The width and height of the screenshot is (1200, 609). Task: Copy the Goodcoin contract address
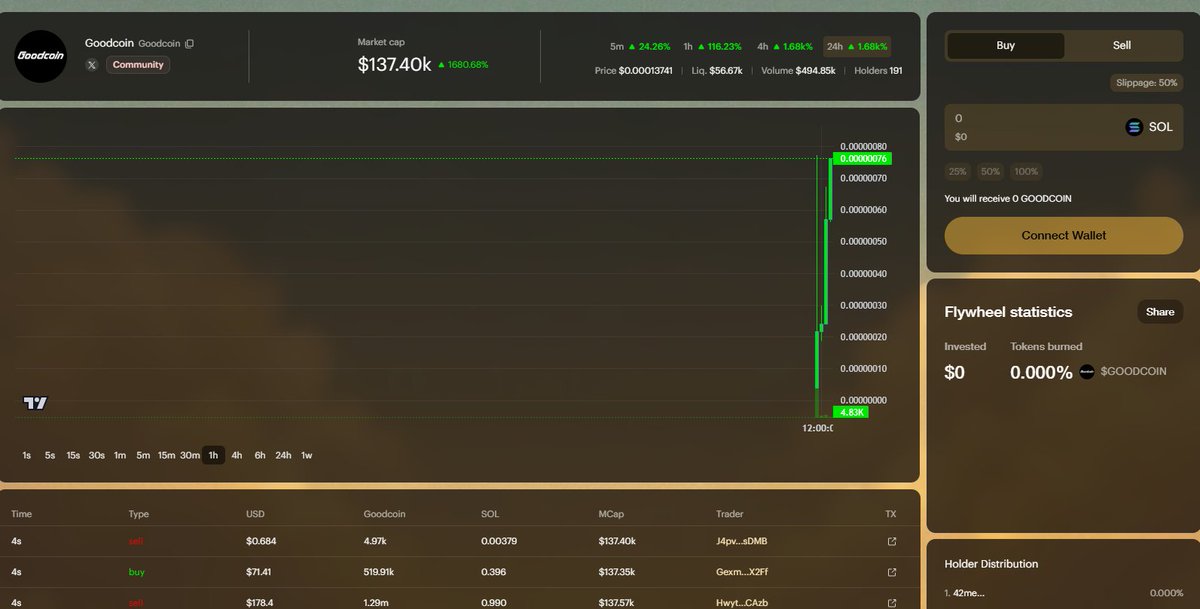(189, 43)
